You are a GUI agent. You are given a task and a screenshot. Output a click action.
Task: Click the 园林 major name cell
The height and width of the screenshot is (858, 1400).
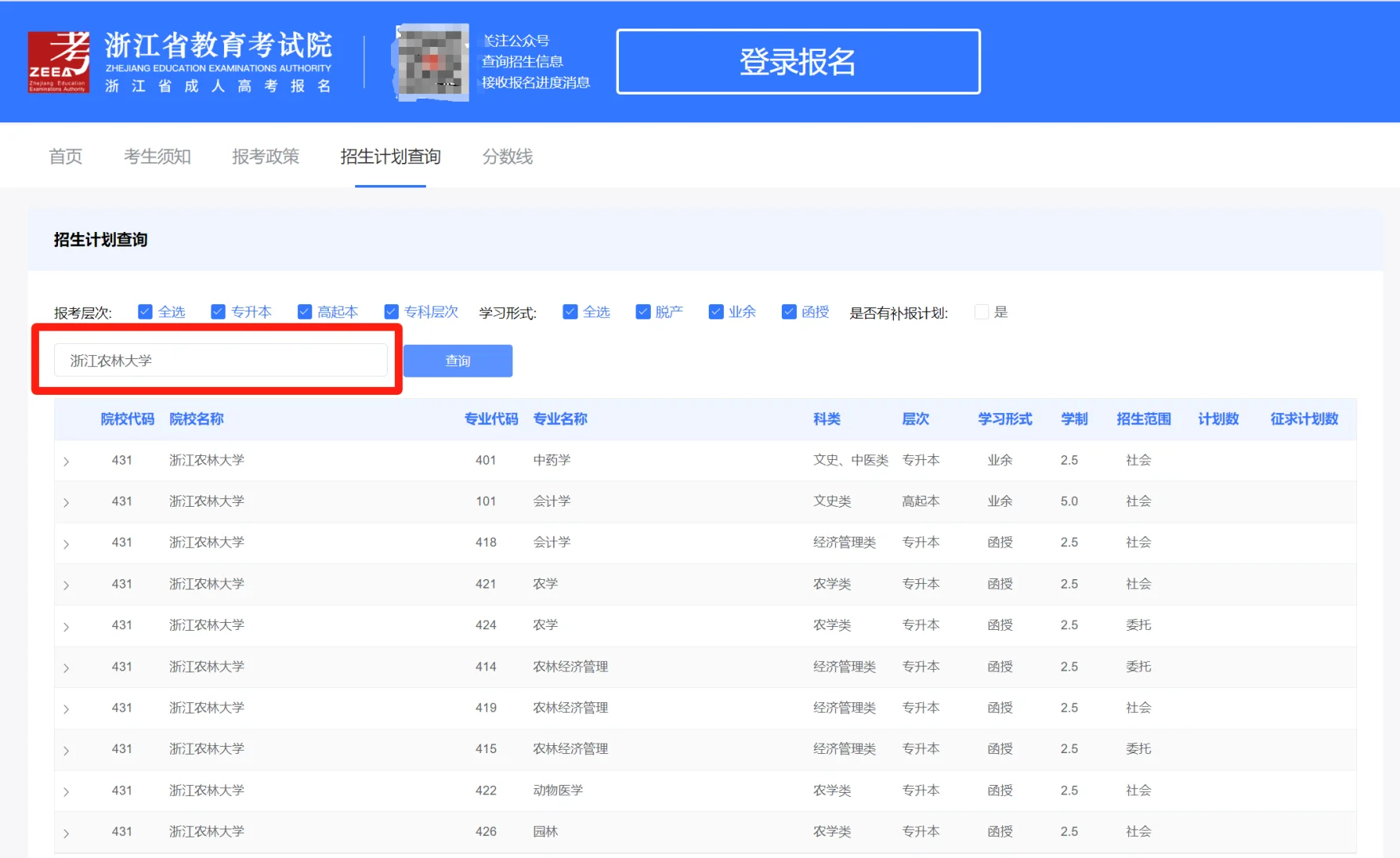[x=545, y=832]
